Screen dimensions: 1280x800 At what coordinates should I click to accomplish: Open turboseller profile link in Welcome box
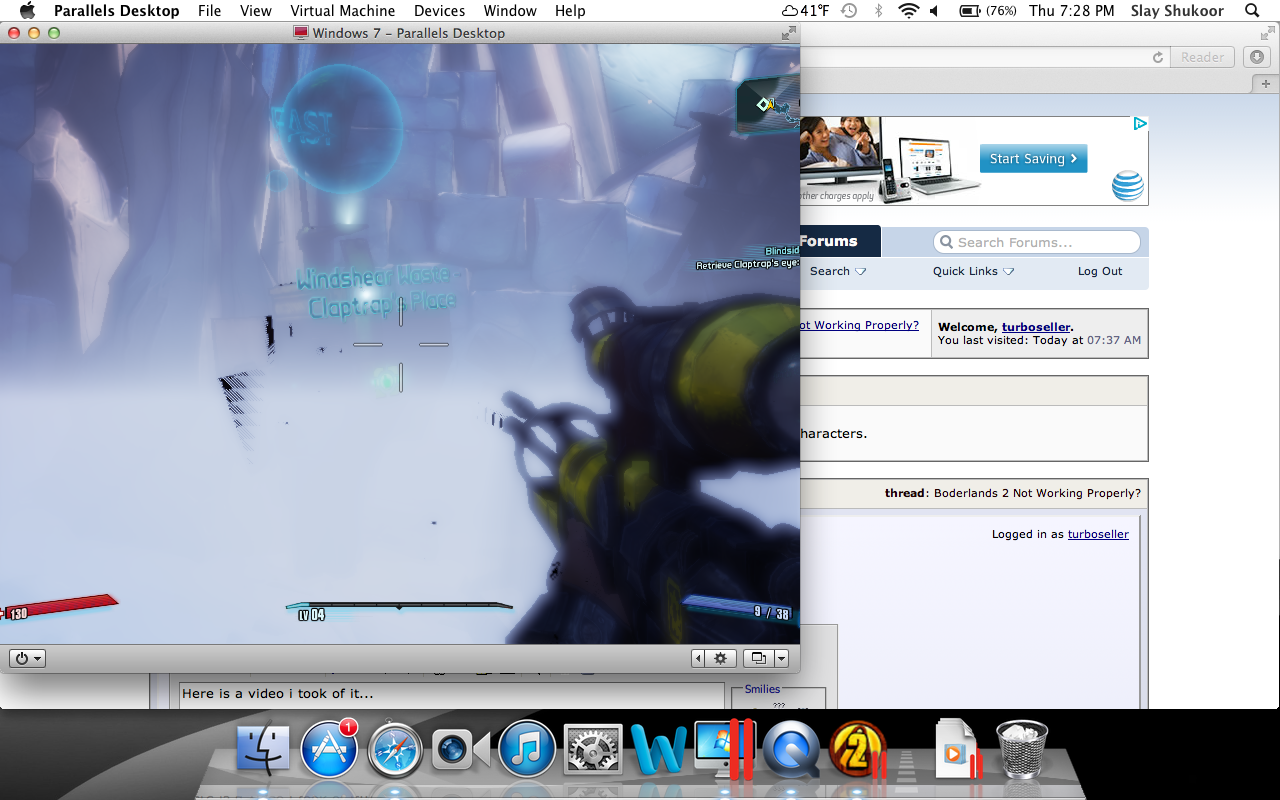[1036, 327]
